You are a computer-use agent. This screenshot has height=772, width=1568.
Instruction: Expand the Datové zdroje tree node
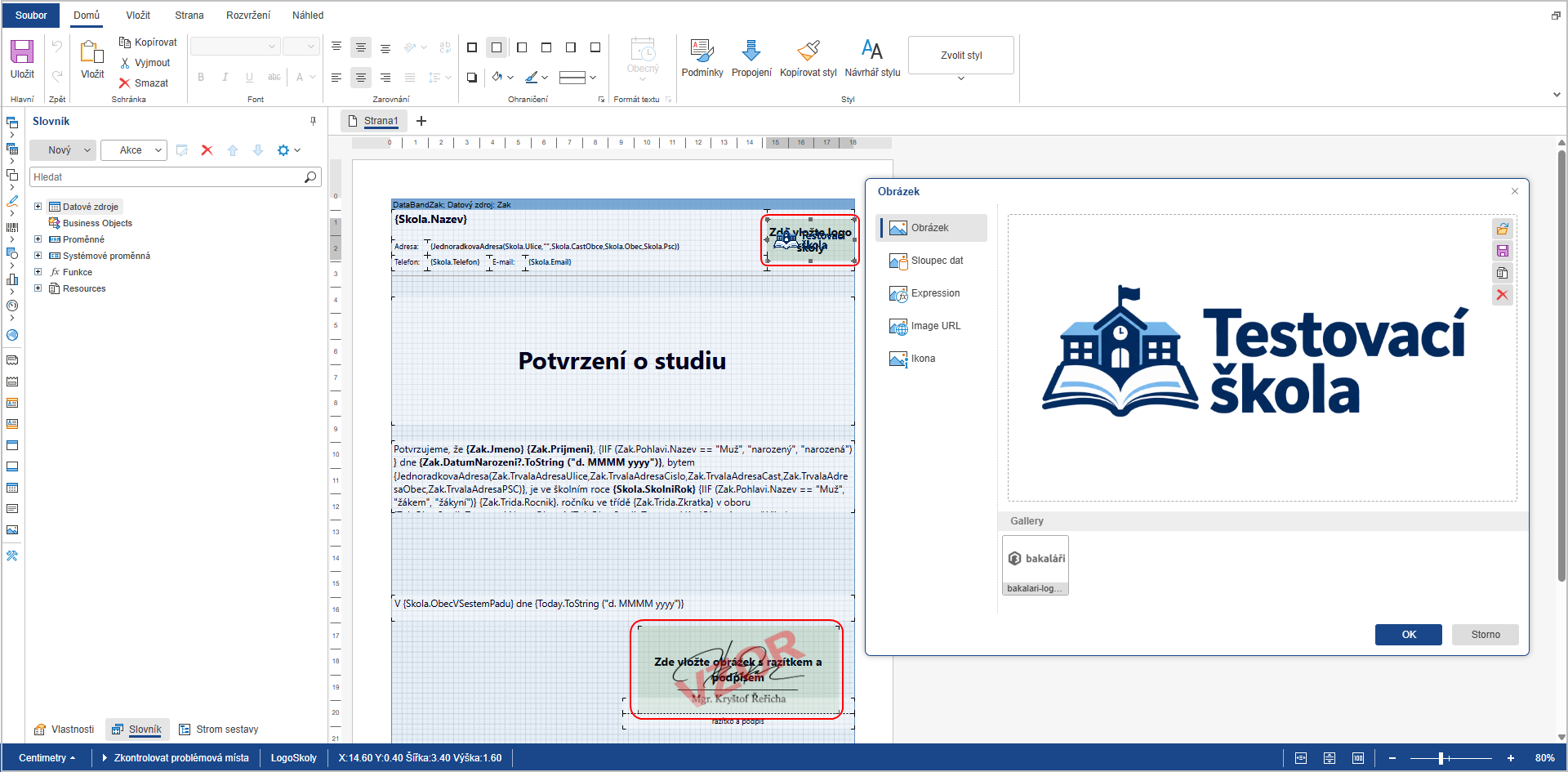[38, 207]
